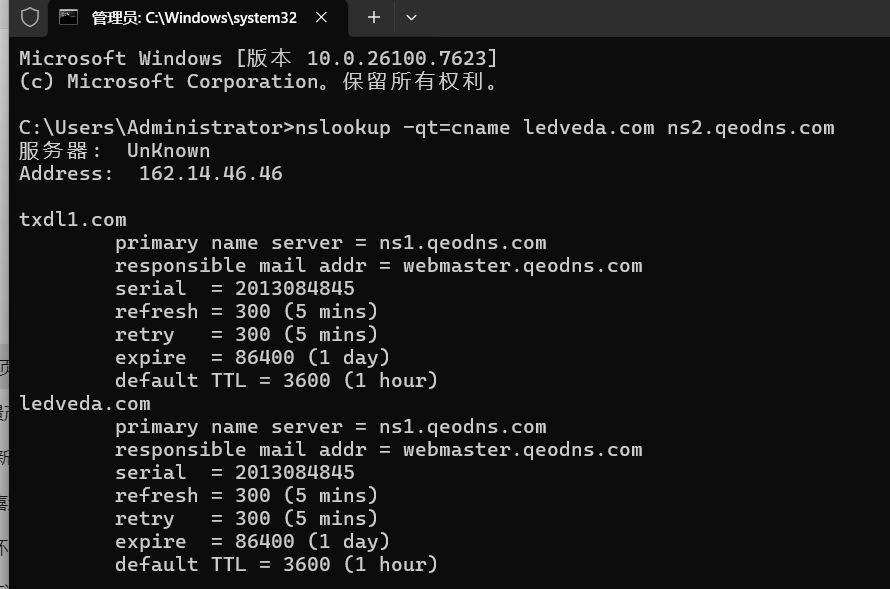
Task: Click the nslookup -qt=cname command text
Action: 398,128
